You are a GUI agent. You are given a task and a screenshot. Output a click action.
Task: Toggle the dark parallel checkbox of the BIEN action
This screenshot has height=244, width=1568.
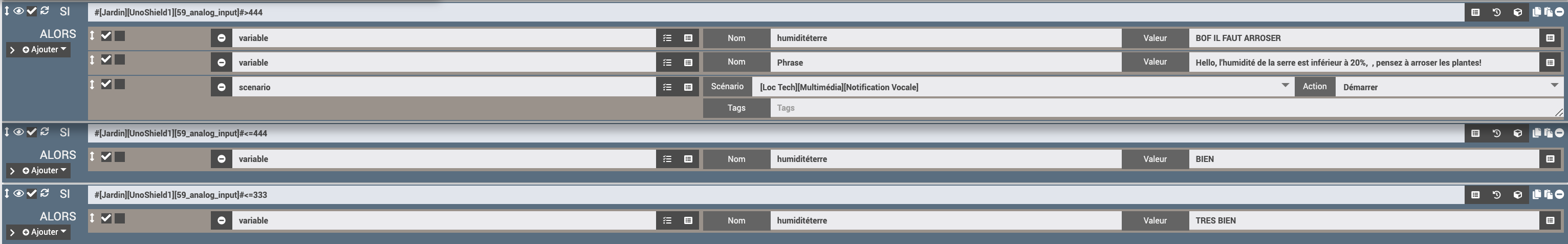[120, 157]
